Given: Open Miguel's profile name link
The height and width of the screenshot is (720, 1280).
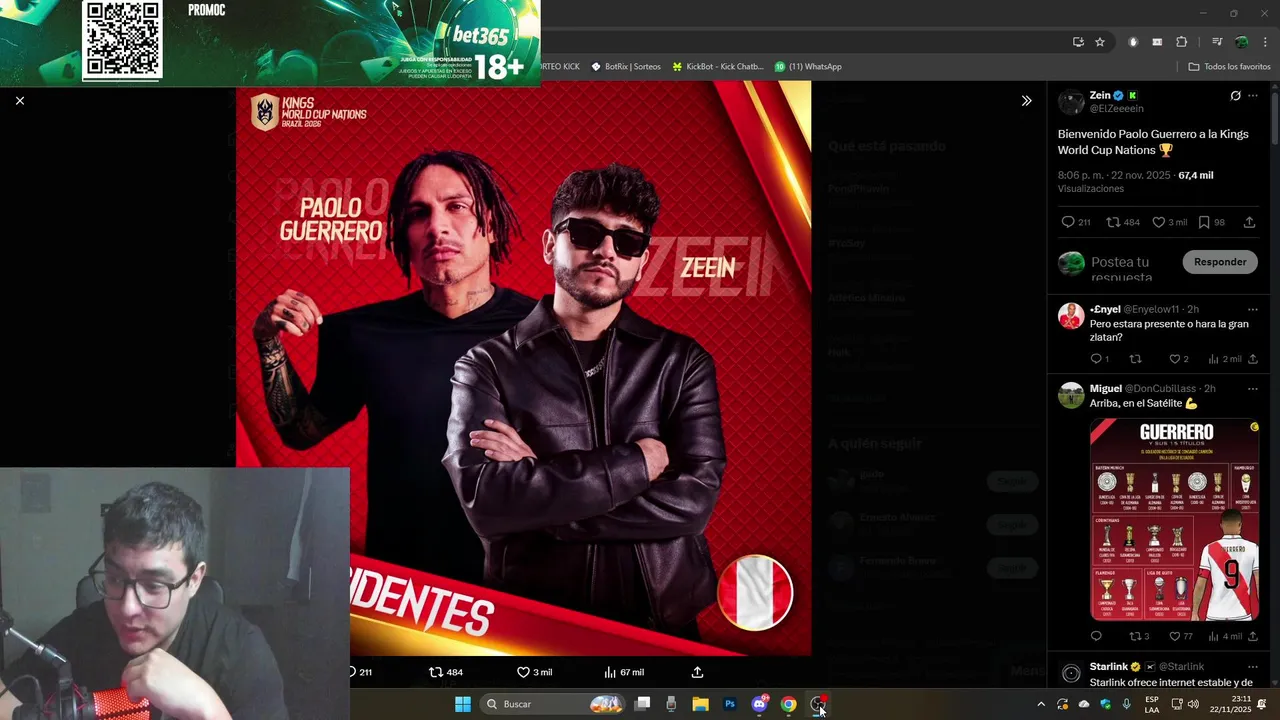Looking at the screenshot, I should (x=1106, y=388).
